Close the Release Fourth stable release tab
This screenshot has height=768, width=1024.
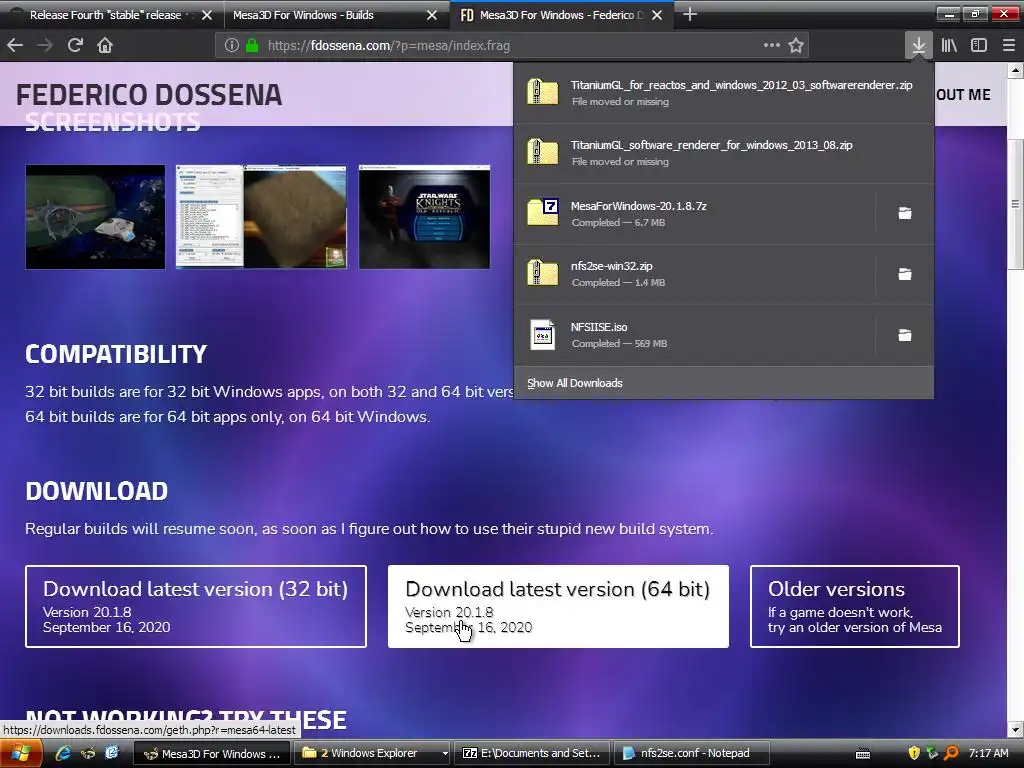pyautogui.click(x=207, y=15)
